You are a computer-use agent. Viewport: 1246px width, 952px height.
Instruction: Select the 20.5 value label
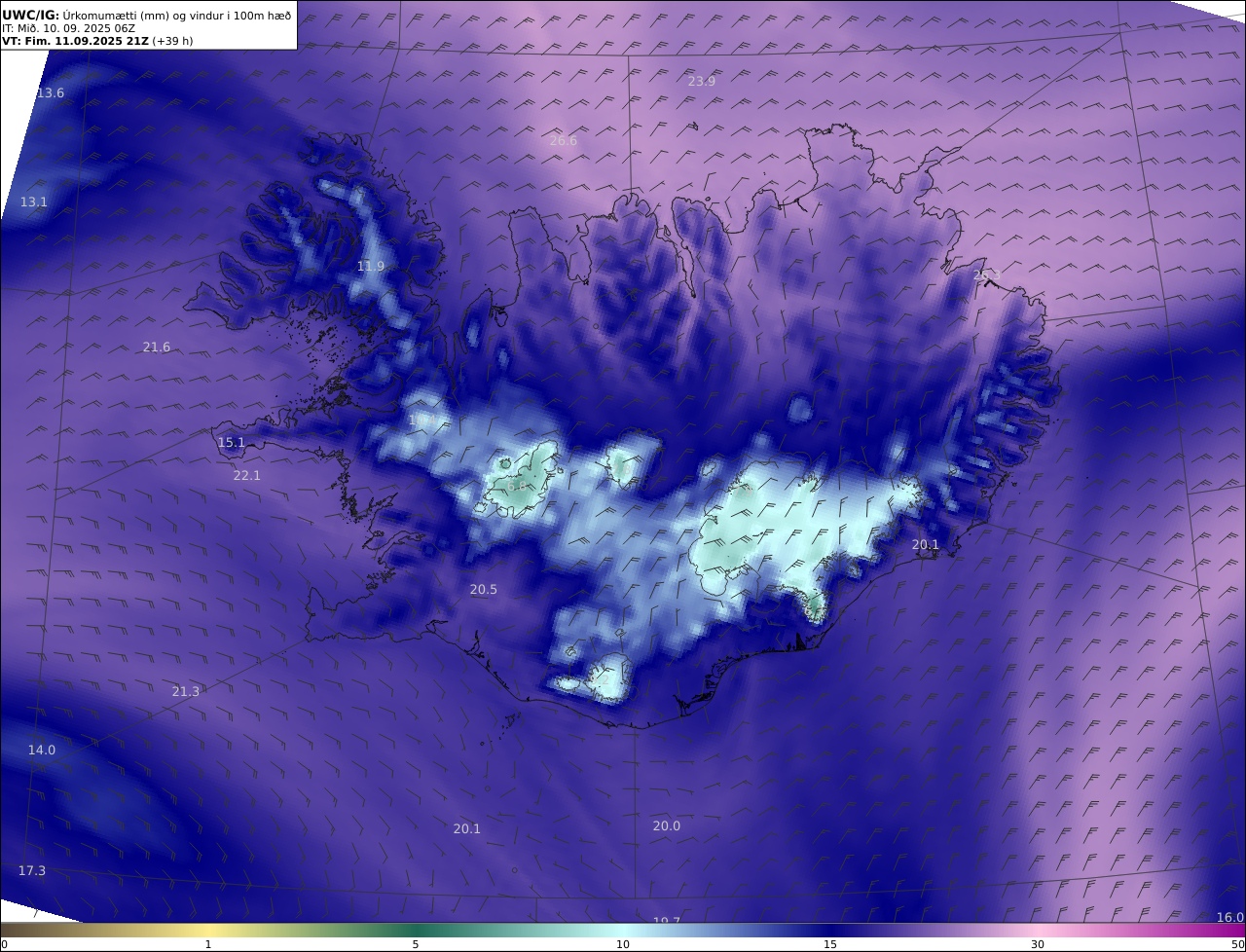484,590
